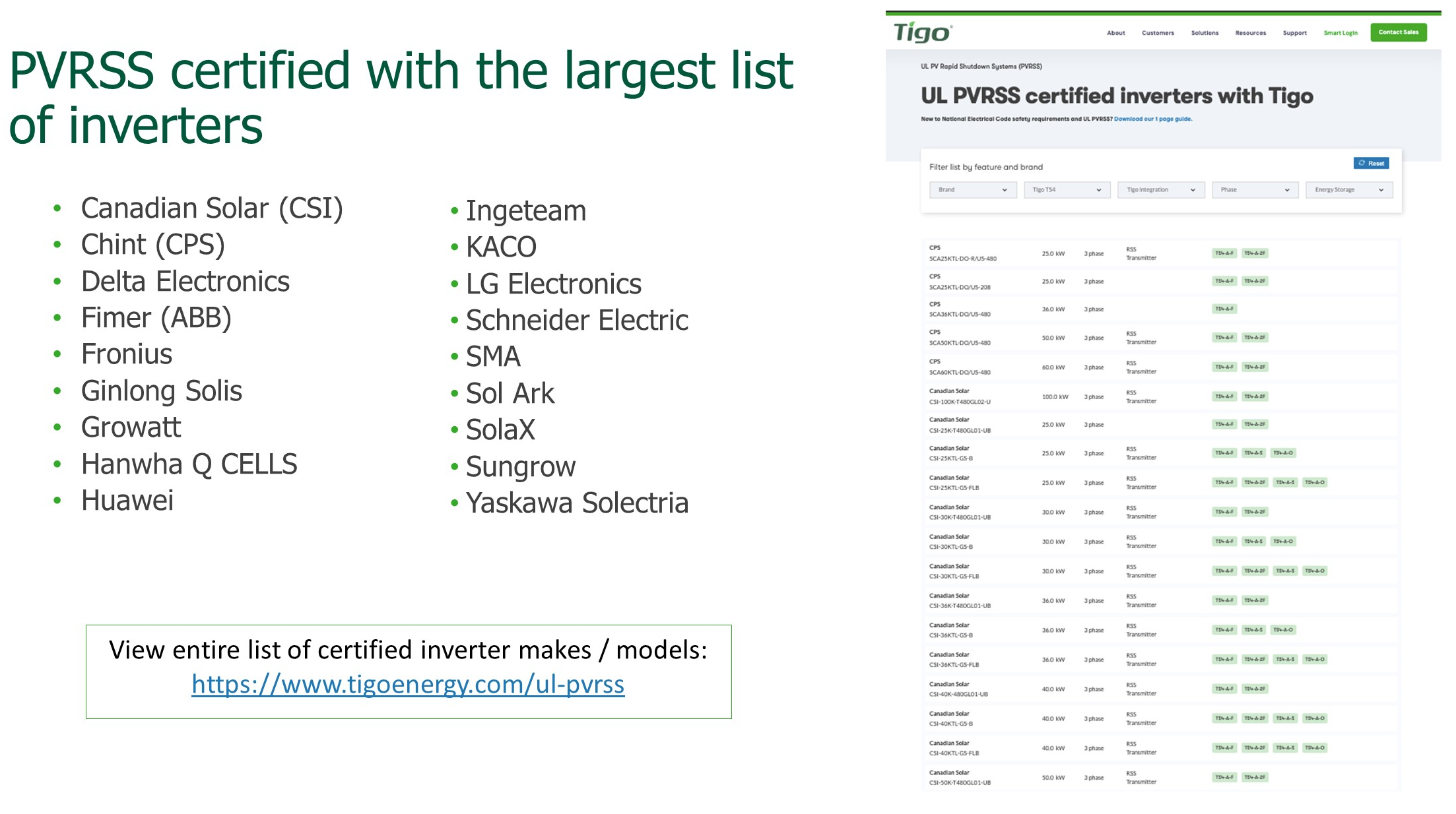The image size is (1456, 814).
Task: Click the Reset filters refresh icon
Action: [x=1361, y=163]
